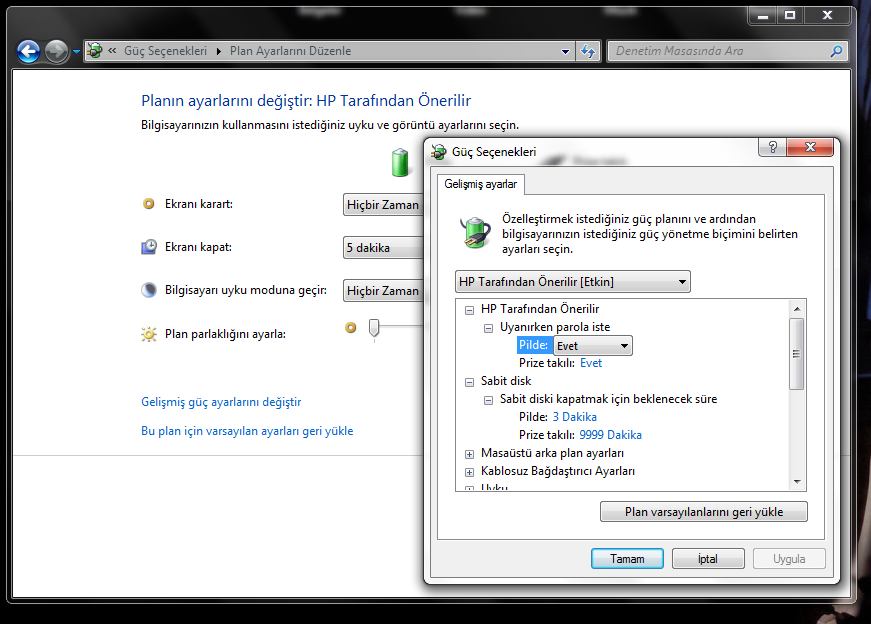Open sleep mode Hiçbir Zaman dropdown
This screenshot has width=871, height=624.
click(x=383, y=290)
